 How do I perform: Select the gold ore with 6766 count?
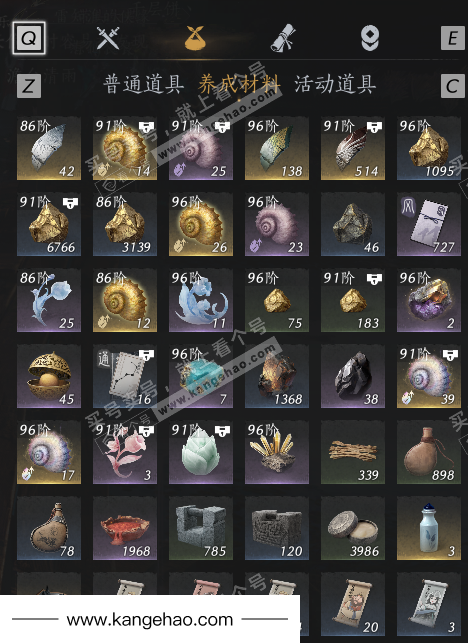pyautogui.click(x=49, y=224)
